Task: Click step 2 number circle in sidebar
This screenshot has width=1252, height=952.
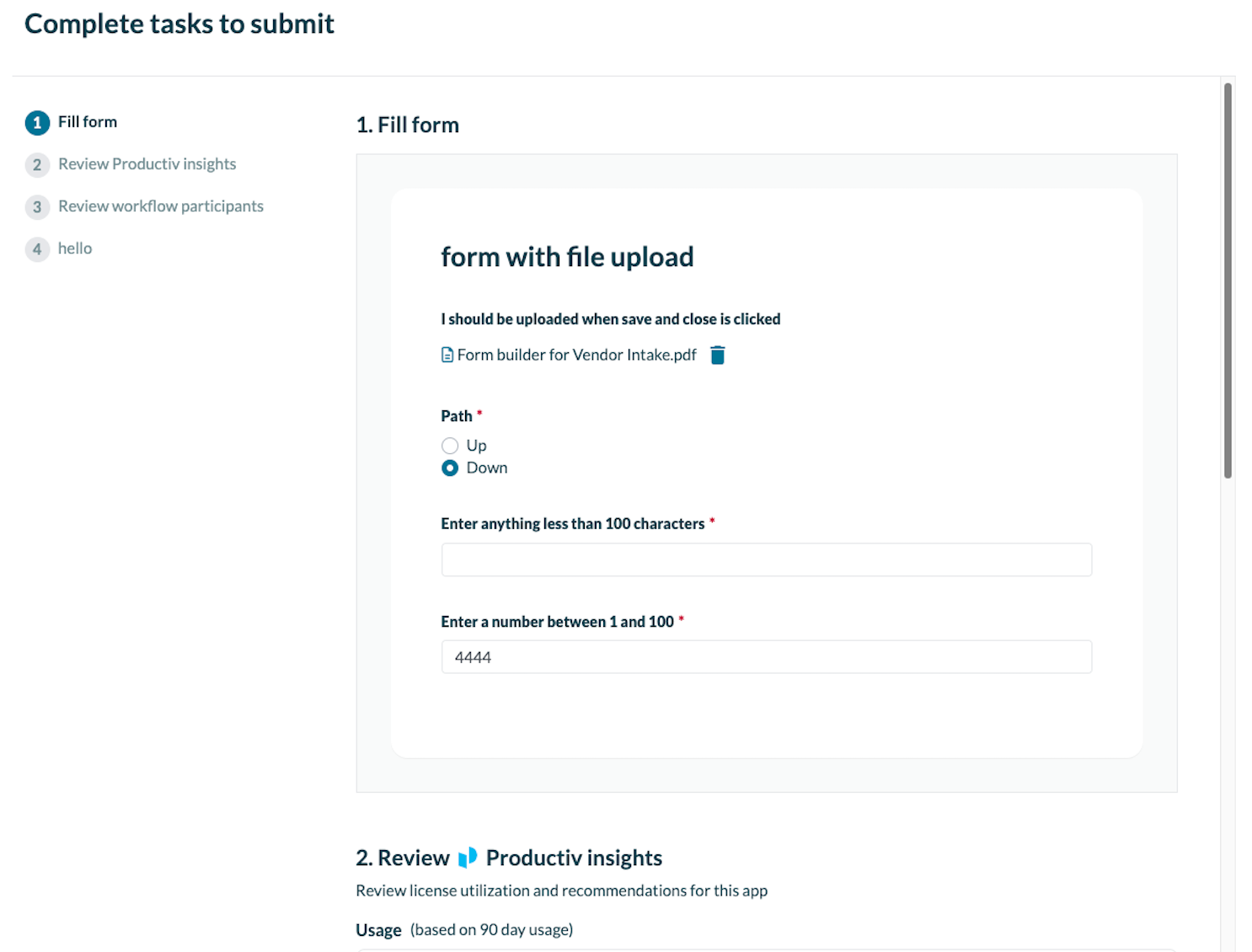Action: point(37,165)
